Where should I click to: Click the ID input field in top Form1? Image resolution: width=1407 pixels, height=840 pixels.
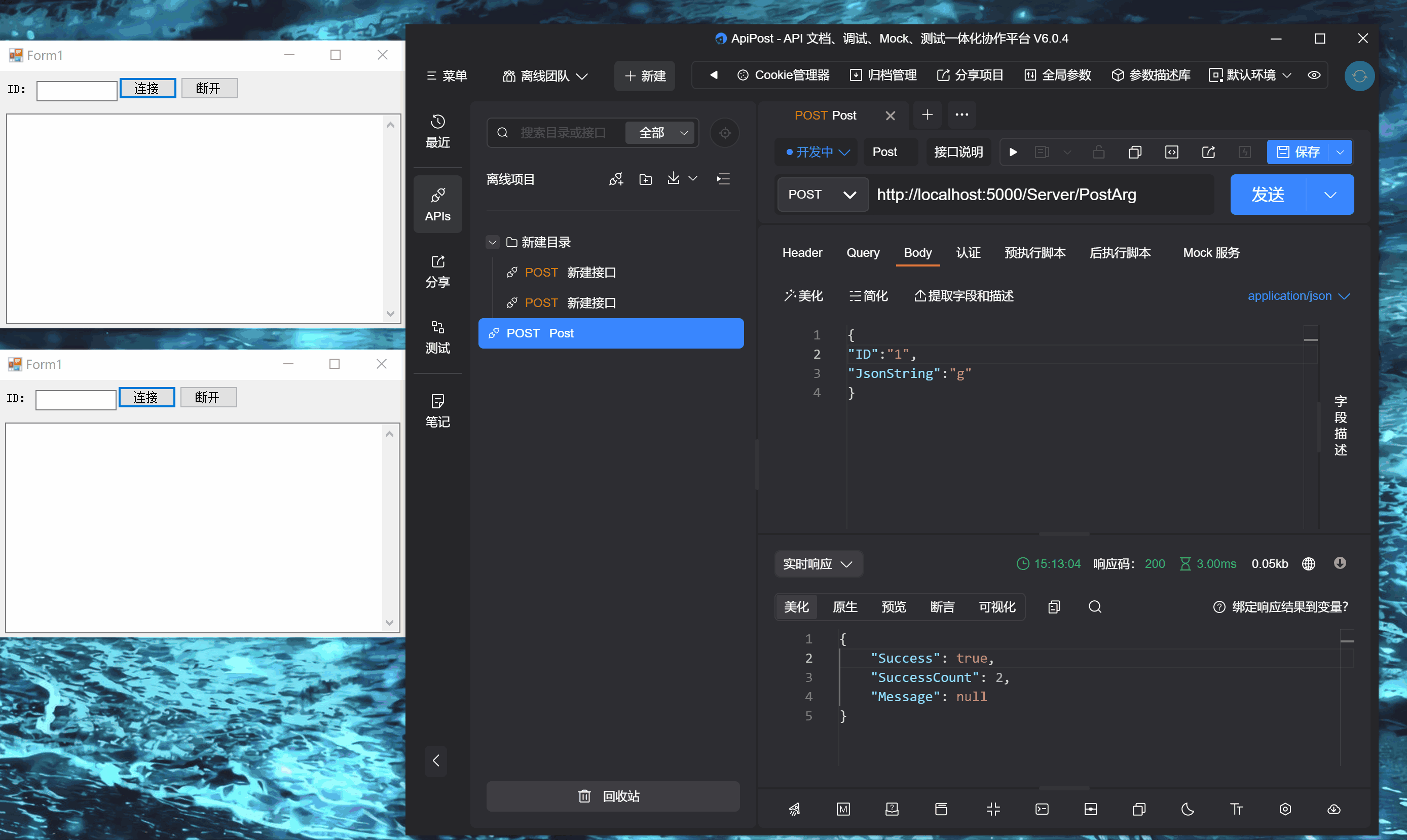click(x=77, y=90)
